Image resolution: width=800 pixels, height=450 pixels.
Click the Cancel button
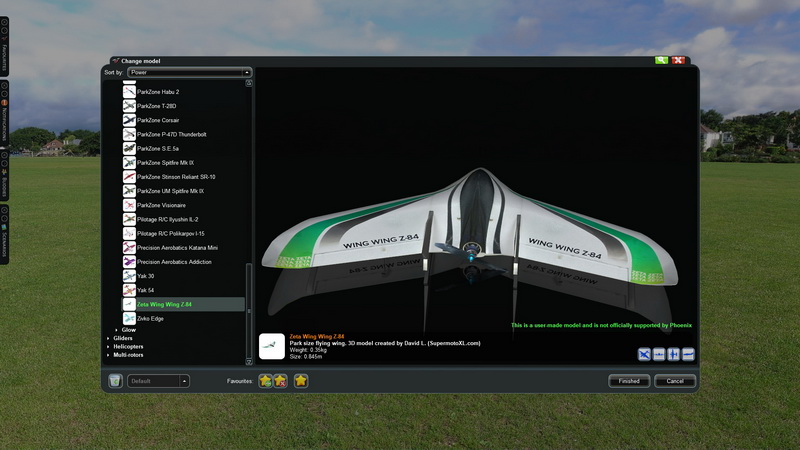[674, 381]
